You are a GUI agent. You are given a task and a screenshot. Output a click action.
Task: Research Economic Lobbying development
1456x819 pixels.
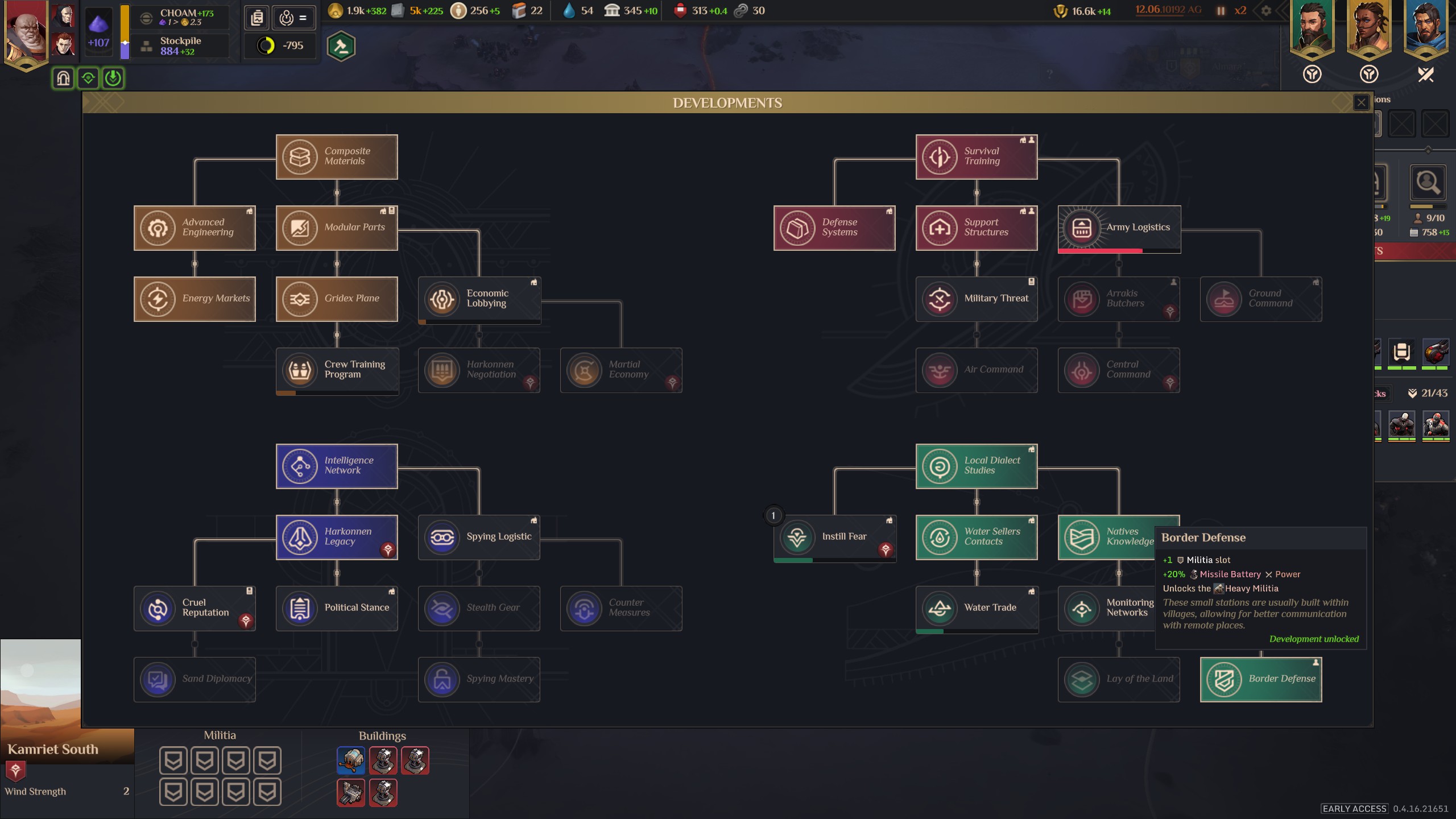tap(479, 300)
